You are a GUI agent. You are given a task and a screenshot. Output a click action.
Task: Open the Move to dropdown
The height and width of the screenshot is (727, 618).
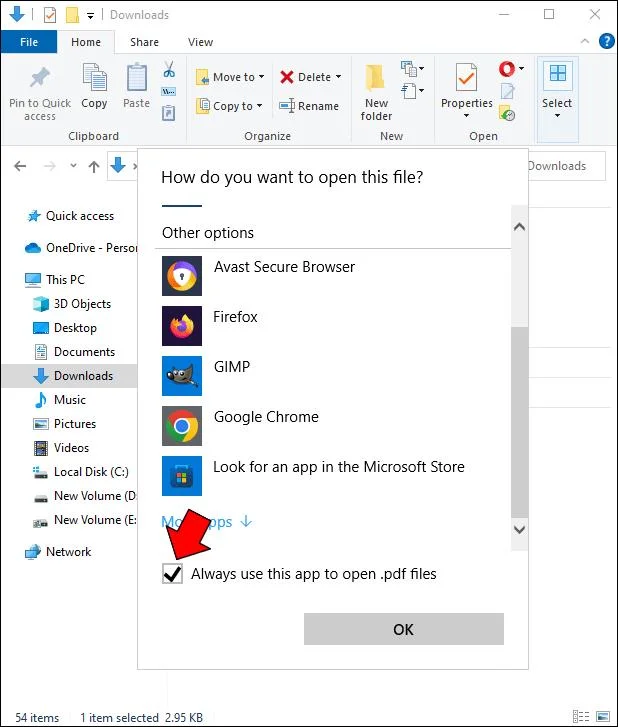pyautogui.click(x=261, y=77)
